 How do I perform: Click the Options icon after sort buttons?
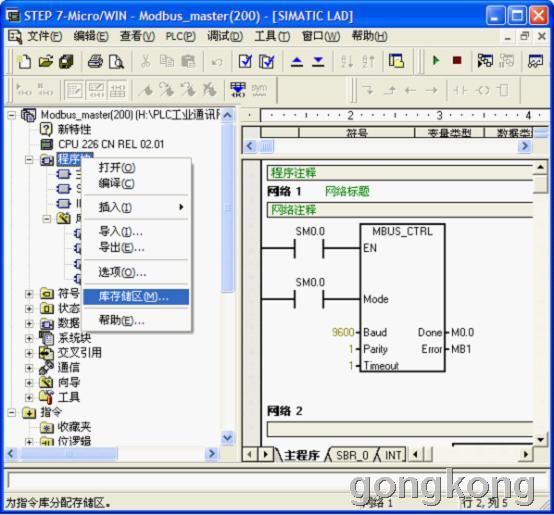(396, 61)
